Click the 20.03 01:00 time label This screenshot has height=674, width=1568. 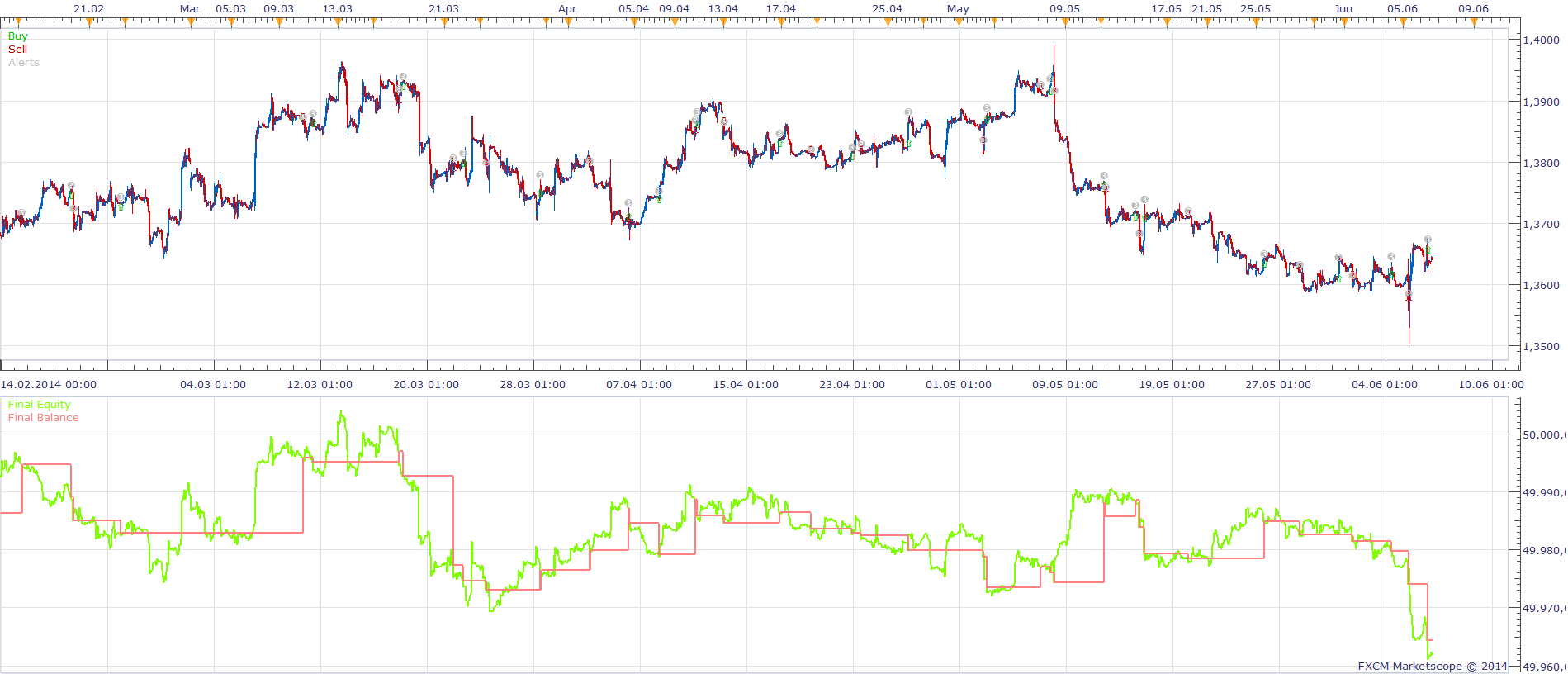426,385
